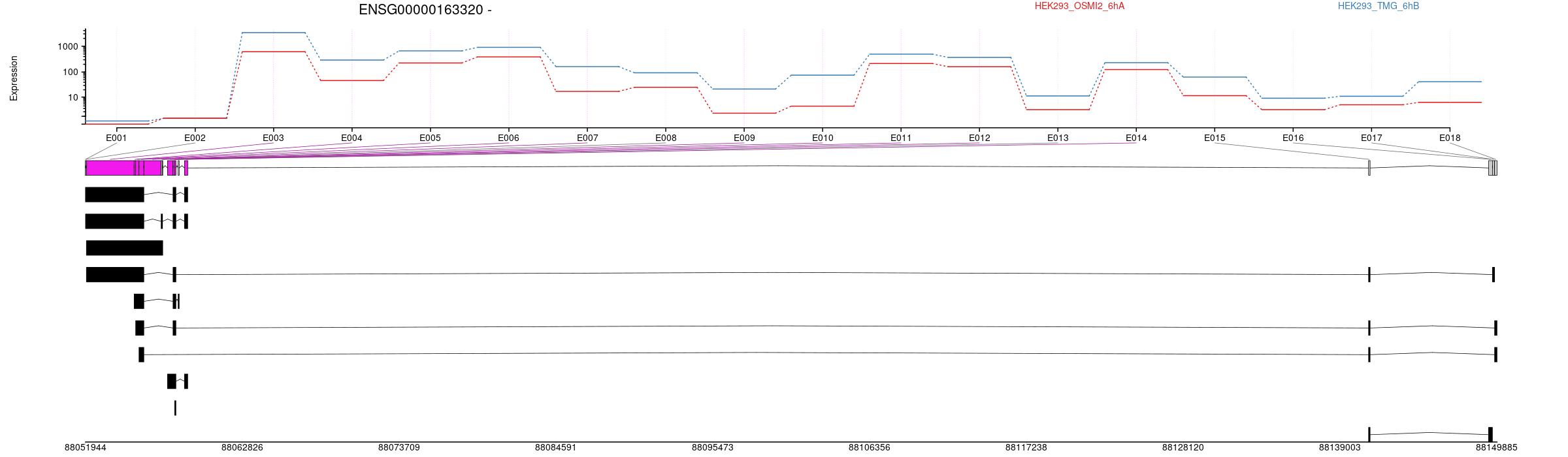The image size is (1568, 457).
Task: Click genomic coordinate 88073709
Action: [399, 448]
